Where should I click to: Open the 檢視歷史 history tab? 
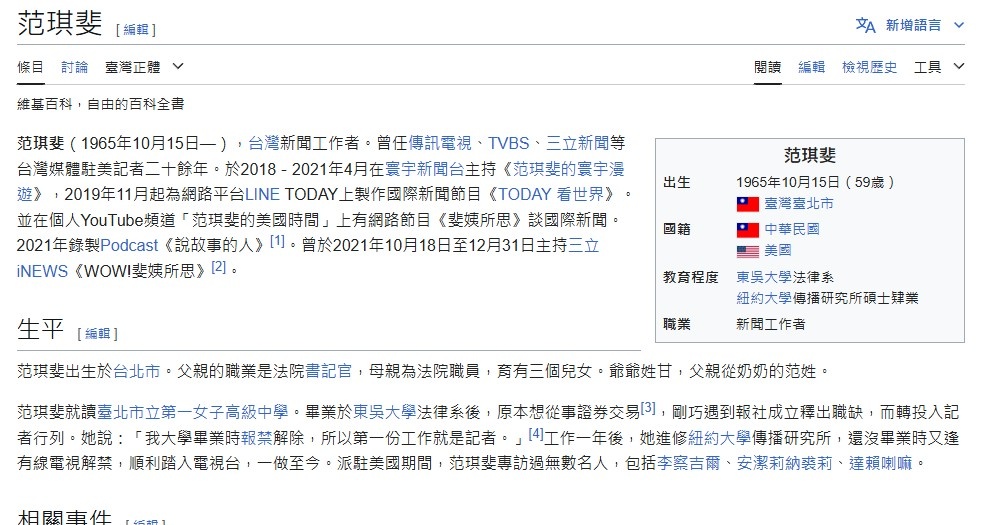pyautogui.click(x=869, y=67)
